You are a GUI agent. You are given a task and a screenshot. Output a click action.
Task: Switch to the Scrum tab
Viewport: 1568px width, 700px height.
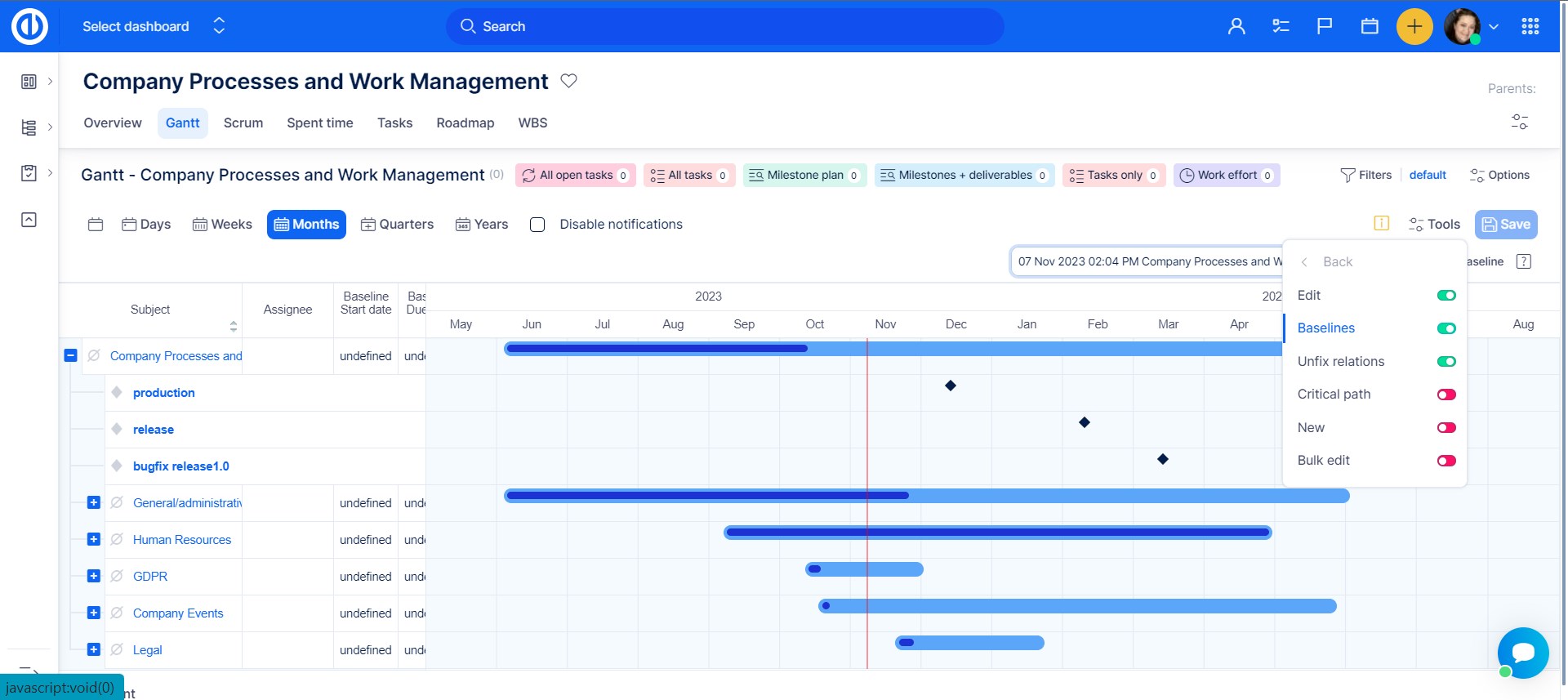[243, 123]
